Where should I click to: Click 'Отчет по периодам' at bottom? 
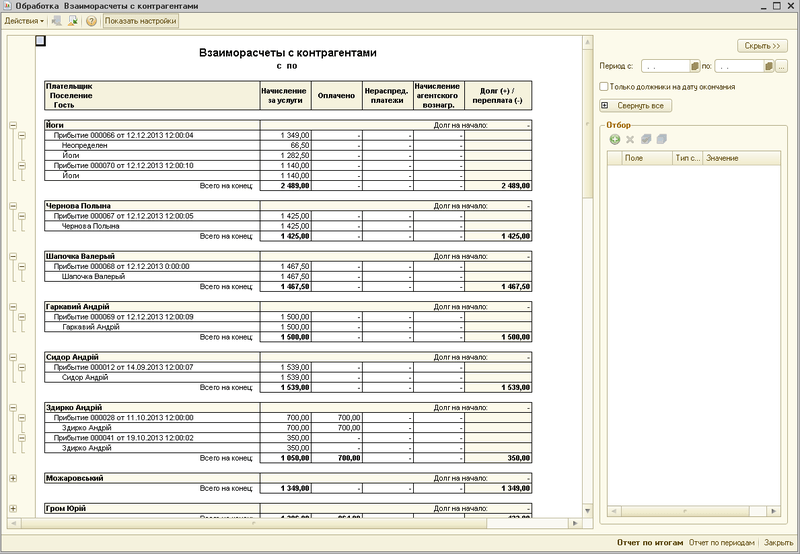722,542
